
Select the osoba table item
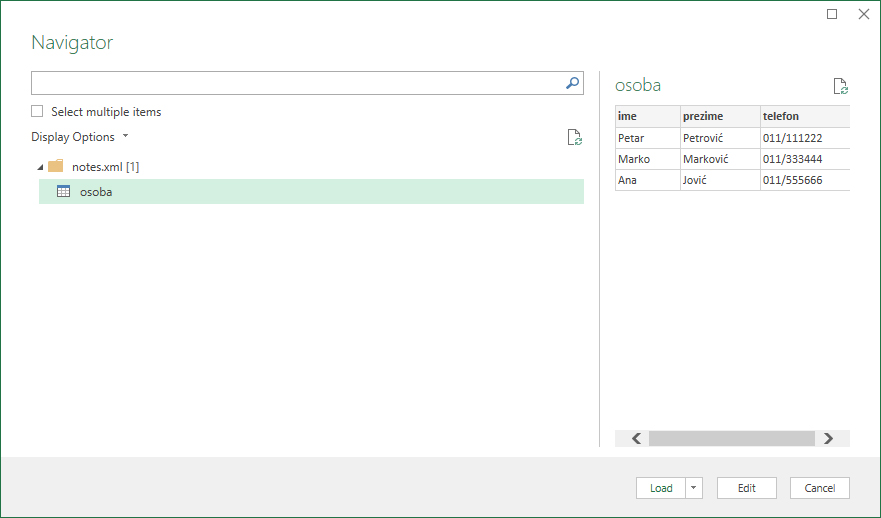click(x=96, y=192)
